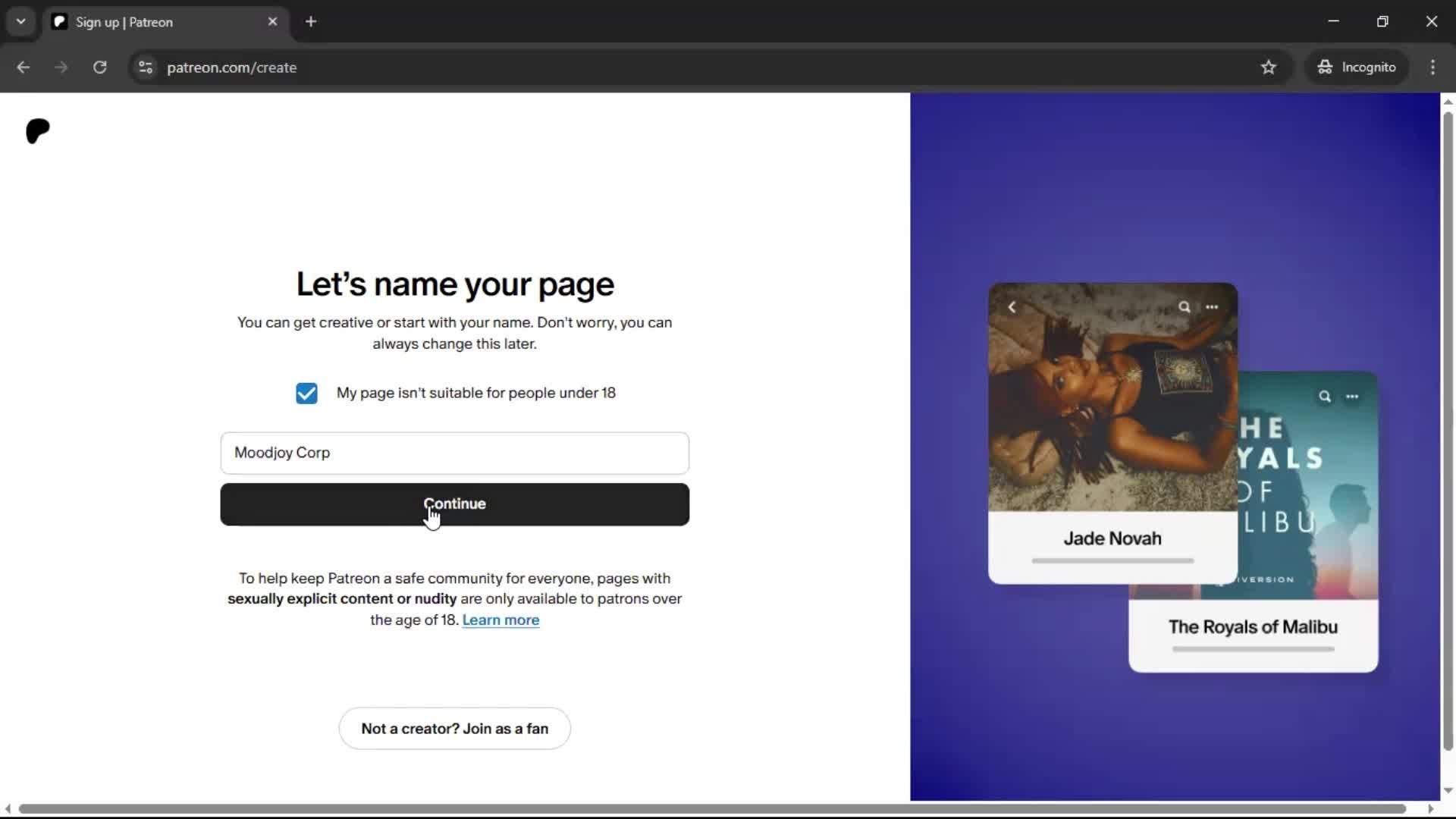This screenshot has height=819, width=1456.
Task: Minimize the Chrome window
Action: (1333, 21)
